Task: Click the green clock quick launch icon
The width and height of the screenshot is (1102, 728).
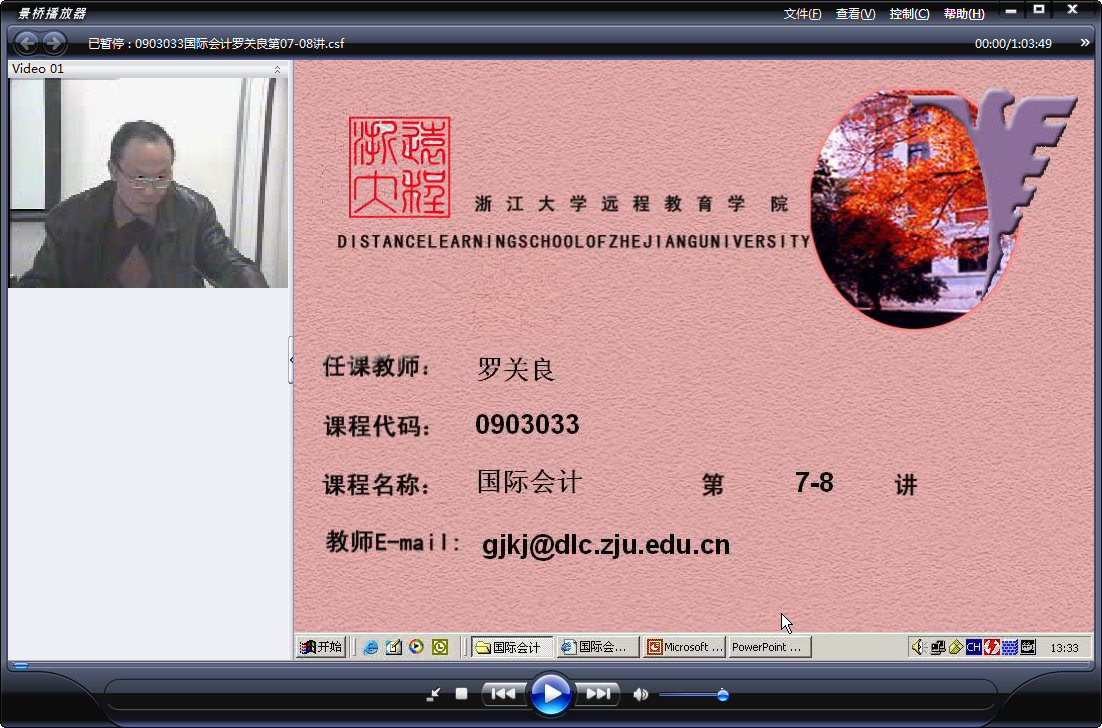Action: tap(440, 647)
